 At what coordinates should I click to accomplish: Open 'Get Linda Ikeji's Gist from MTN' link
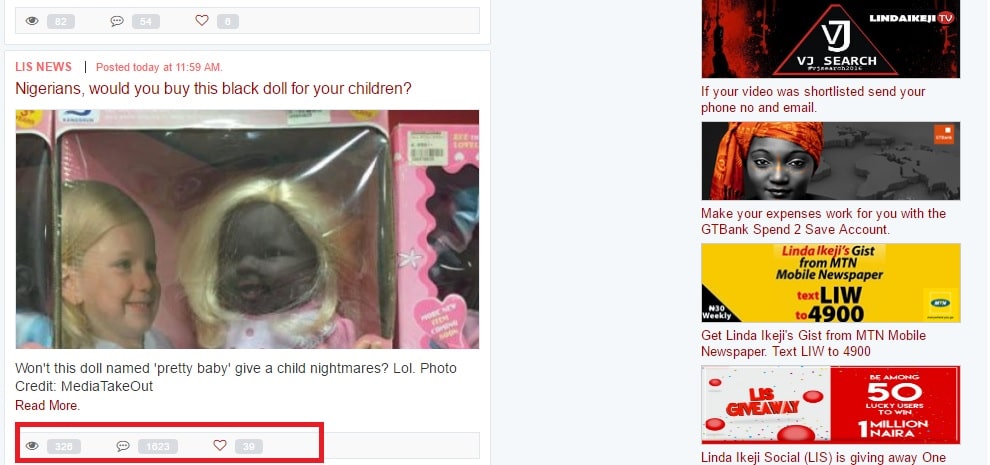click(813, 343)
